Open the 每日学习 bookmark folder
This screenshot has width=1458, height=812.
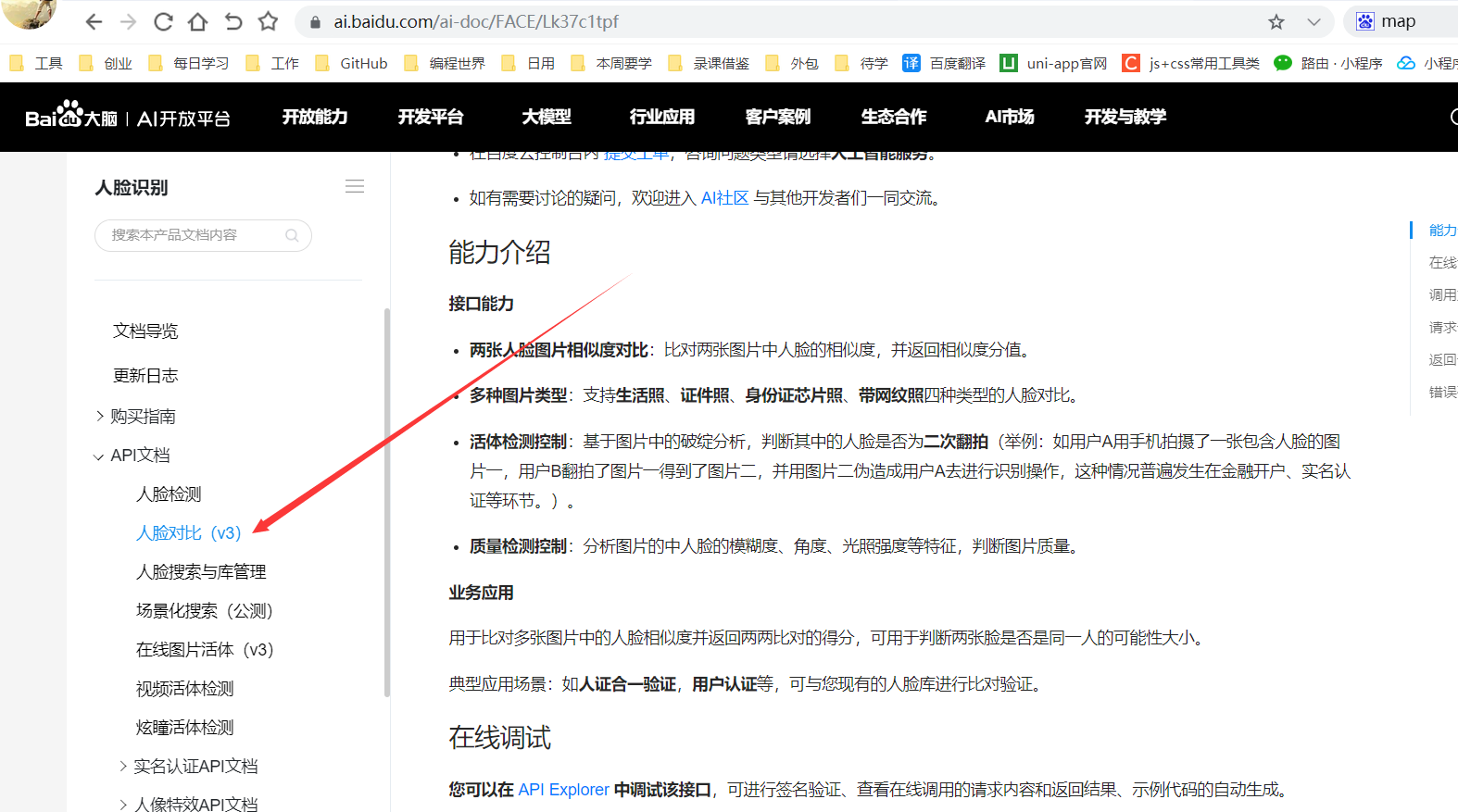189,63
